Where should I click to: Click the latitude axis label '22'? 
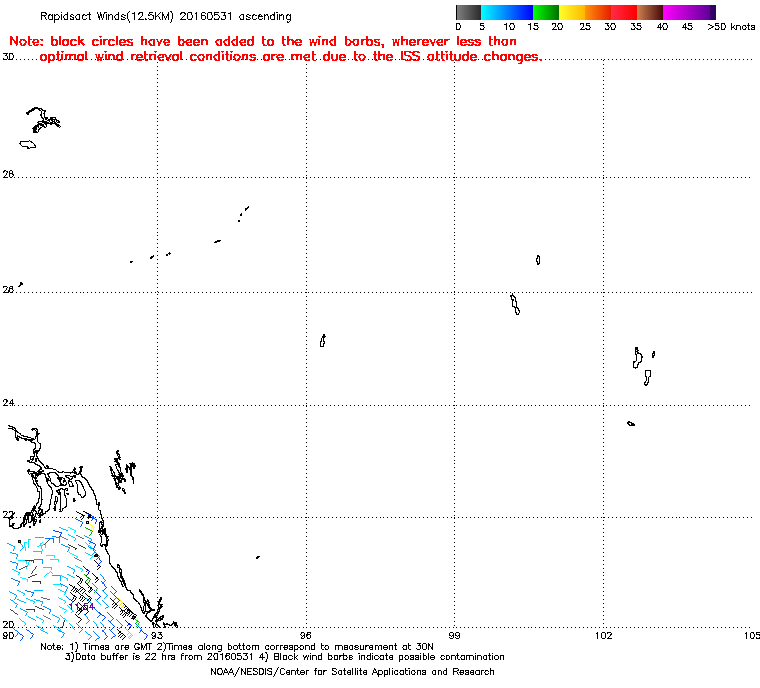pos(8,515)
